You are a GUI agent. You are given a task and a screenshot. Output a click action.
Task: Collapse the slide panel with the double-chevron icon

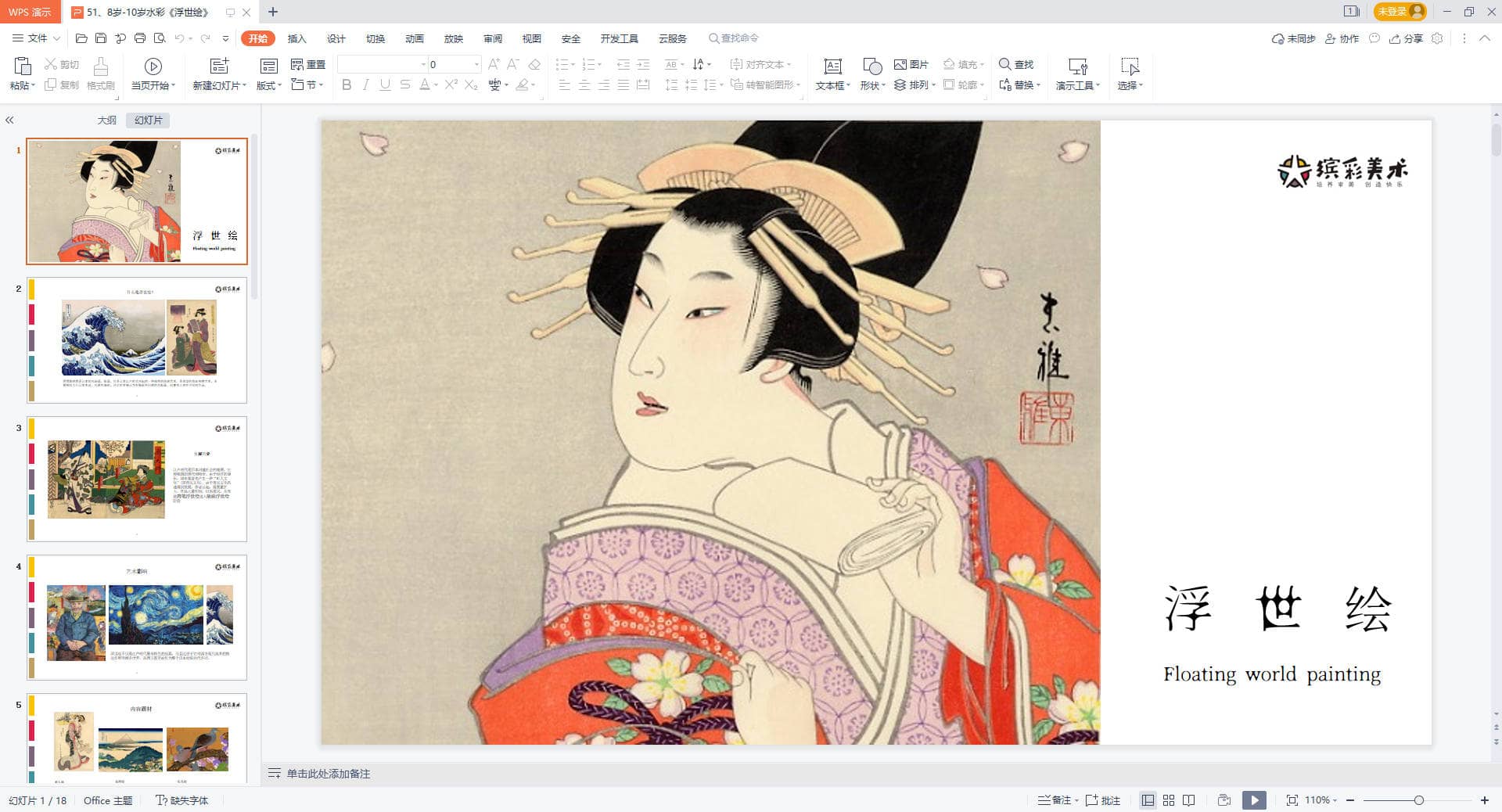9,120
